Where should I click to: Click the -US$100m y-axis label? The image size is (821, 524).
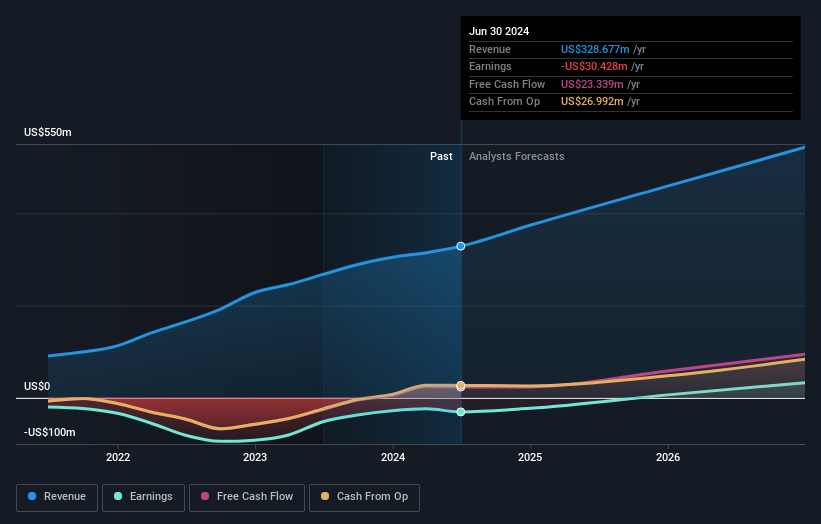[x=49, y=432]
